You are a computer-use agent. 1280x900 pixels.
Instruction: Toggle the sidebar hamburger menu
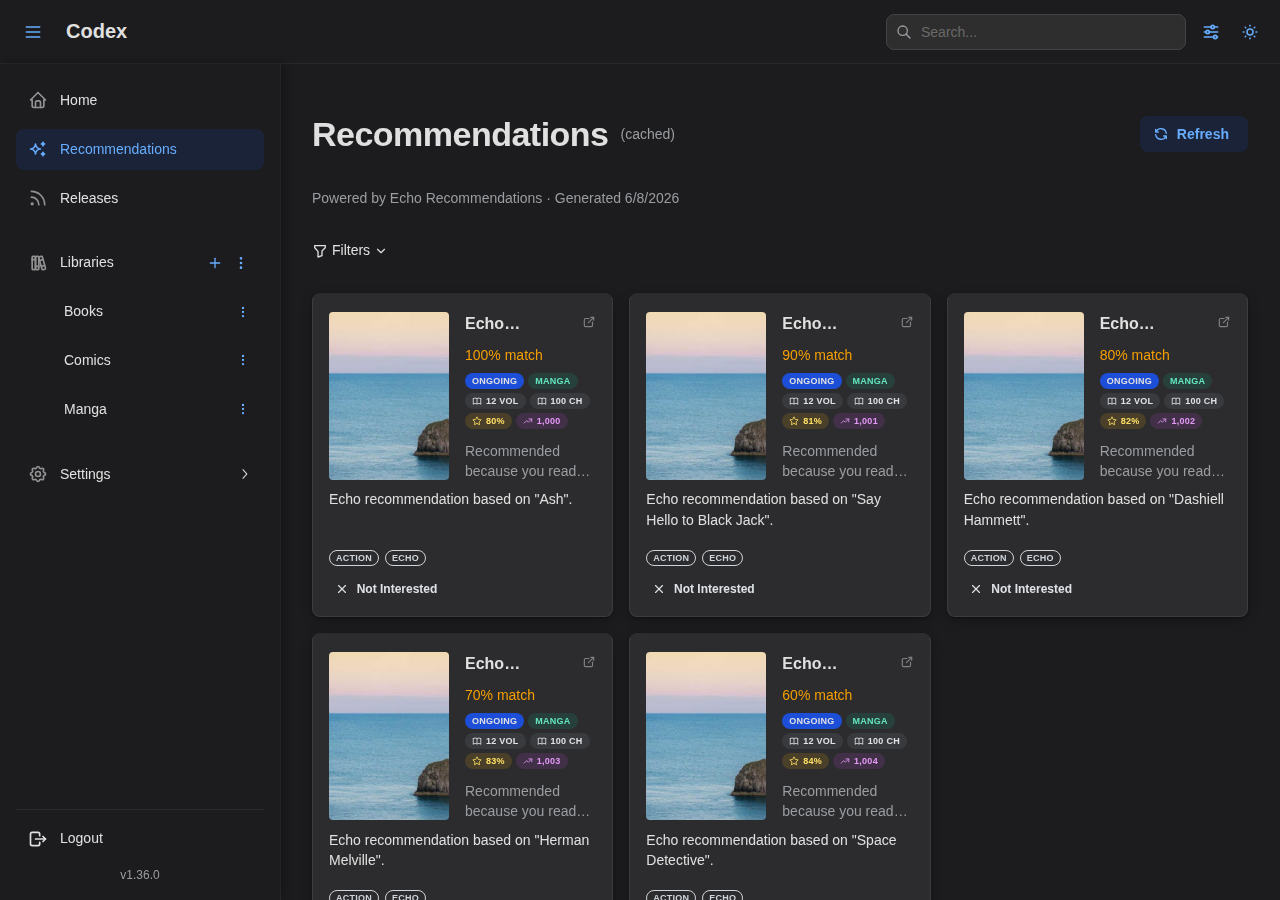click(33, 32)
